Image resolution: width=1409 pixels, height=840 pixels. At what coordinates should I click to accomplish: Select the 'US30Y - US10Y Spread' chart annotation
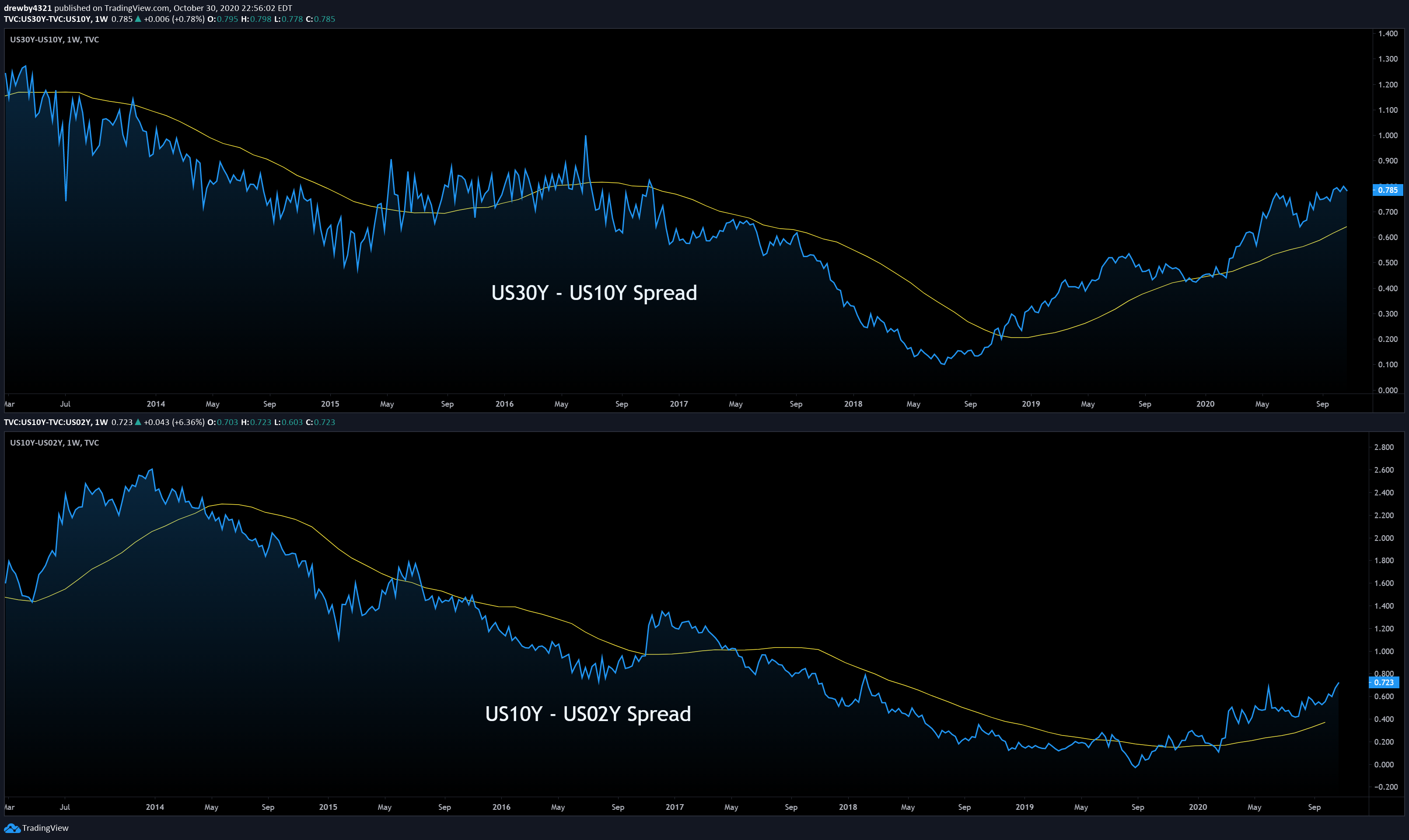[x=594, y=293]
